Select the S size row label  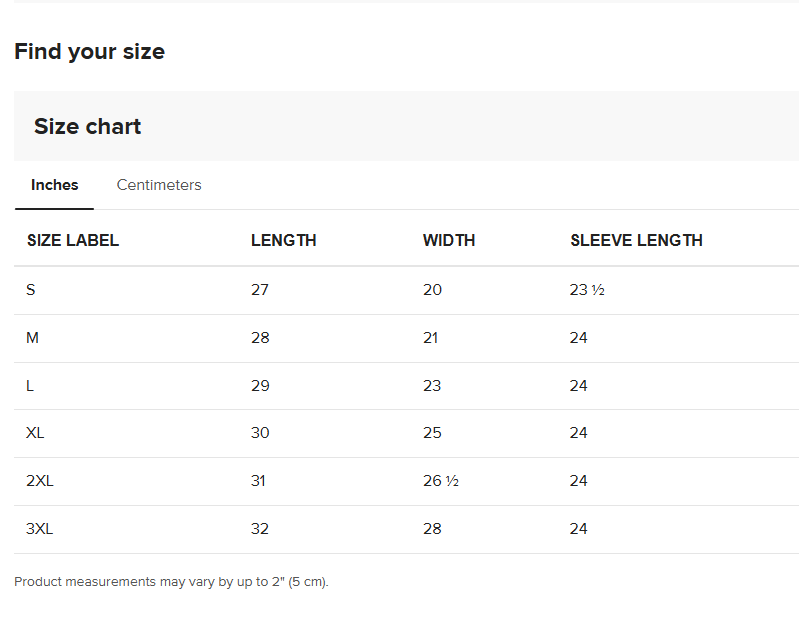[x=31, y=290]
